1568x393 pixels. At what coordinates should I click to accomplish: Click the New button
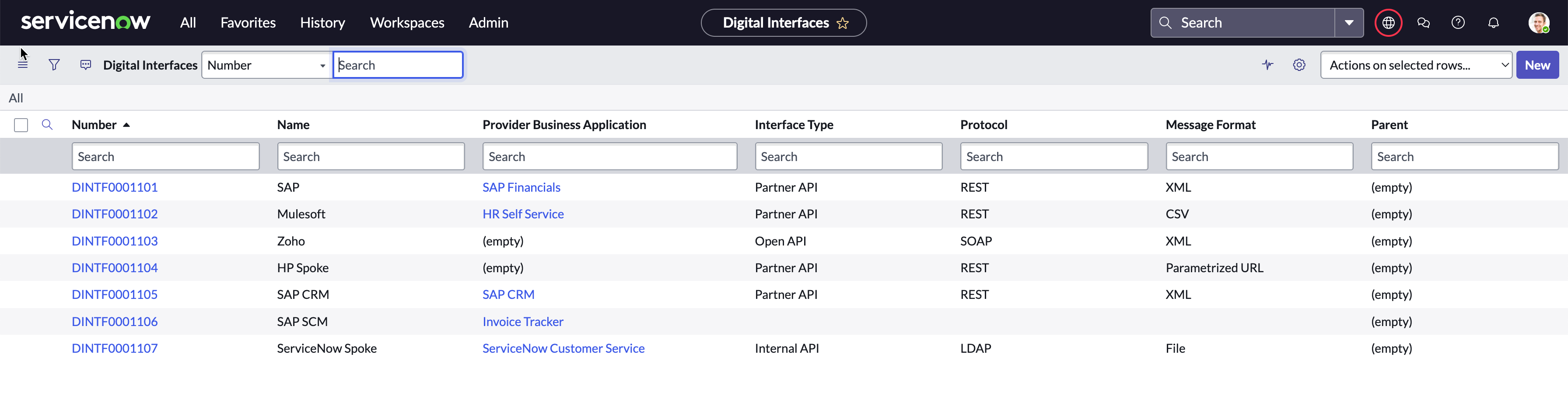[1537, 65]
